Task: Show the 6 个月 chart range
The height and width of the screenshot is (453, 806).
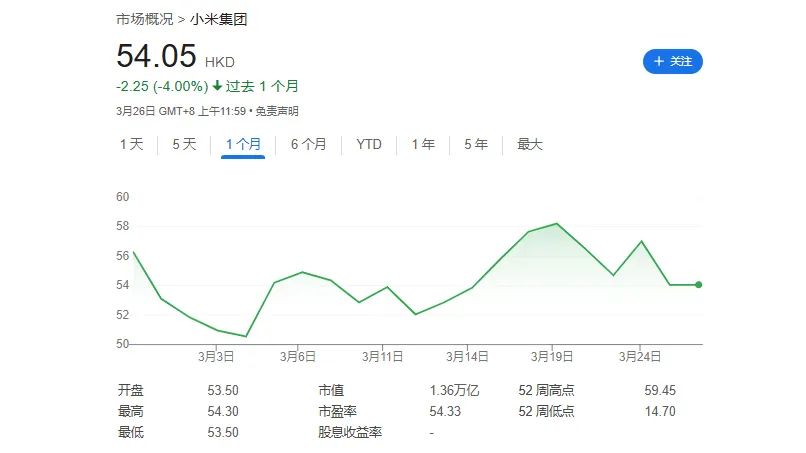Action: 308,144
